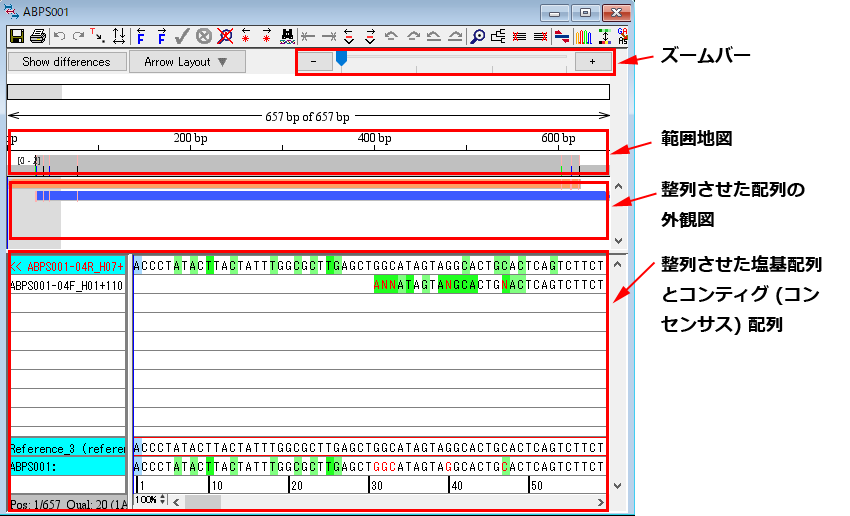Click the horizontal scrollbar right arrow
850x516 pixels.
pos(599,500)
